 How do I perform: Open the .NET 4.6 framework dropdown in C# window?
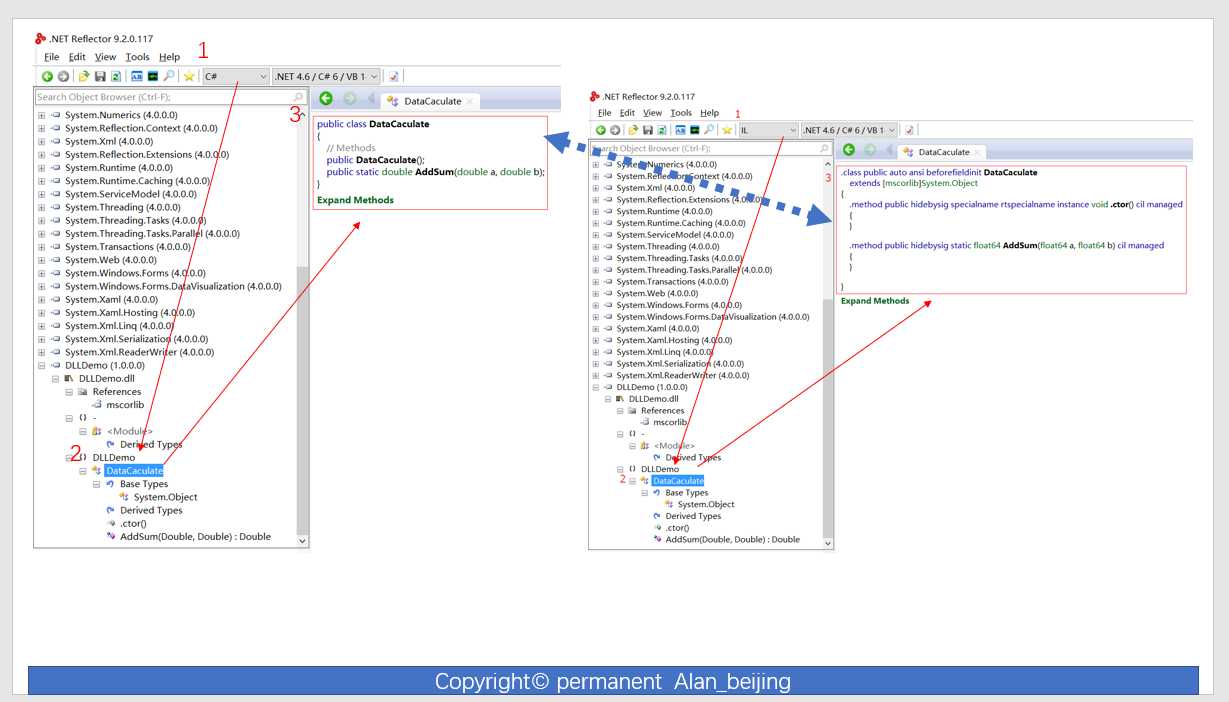(x=327, y=76)
